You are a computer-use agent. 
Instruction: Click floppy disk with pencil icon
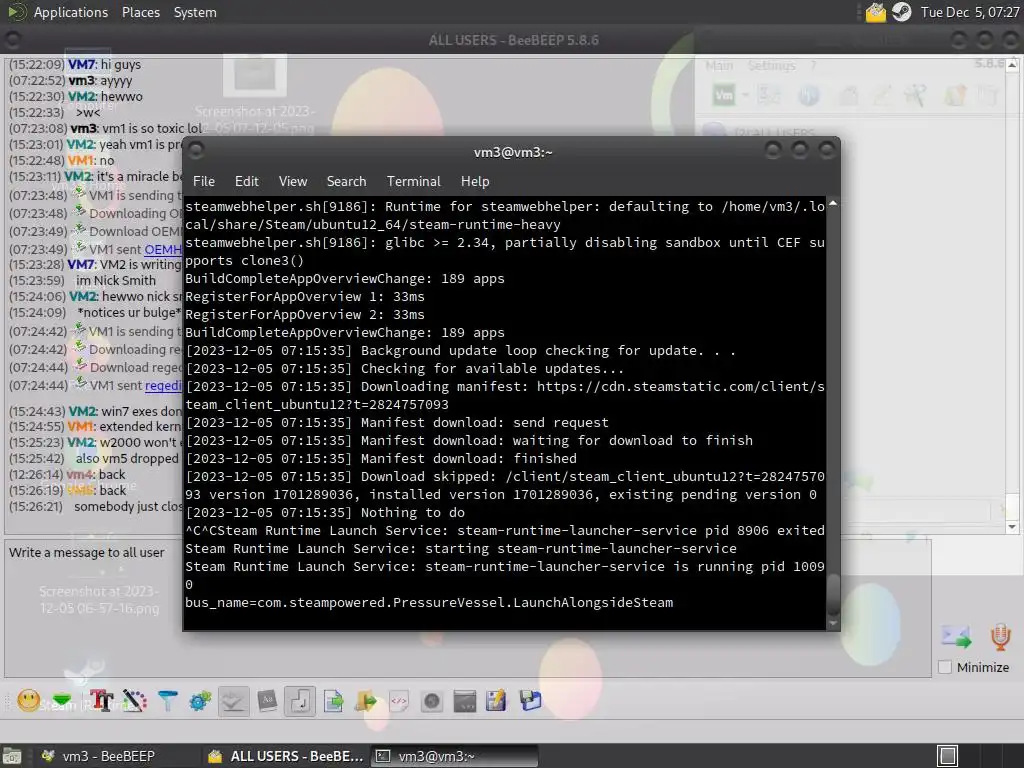point(496,701)
